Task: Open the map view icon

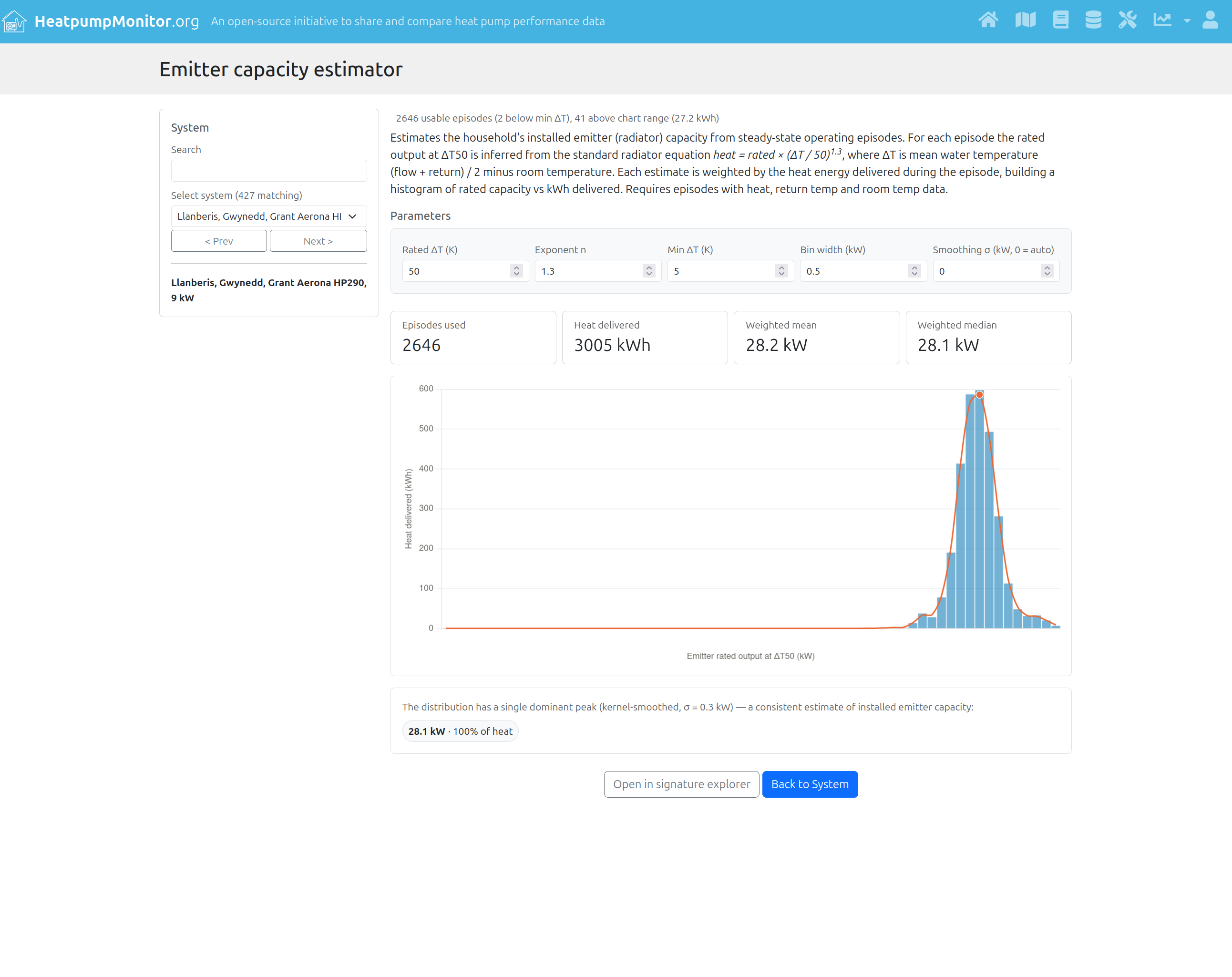Action: point(1025,21)
